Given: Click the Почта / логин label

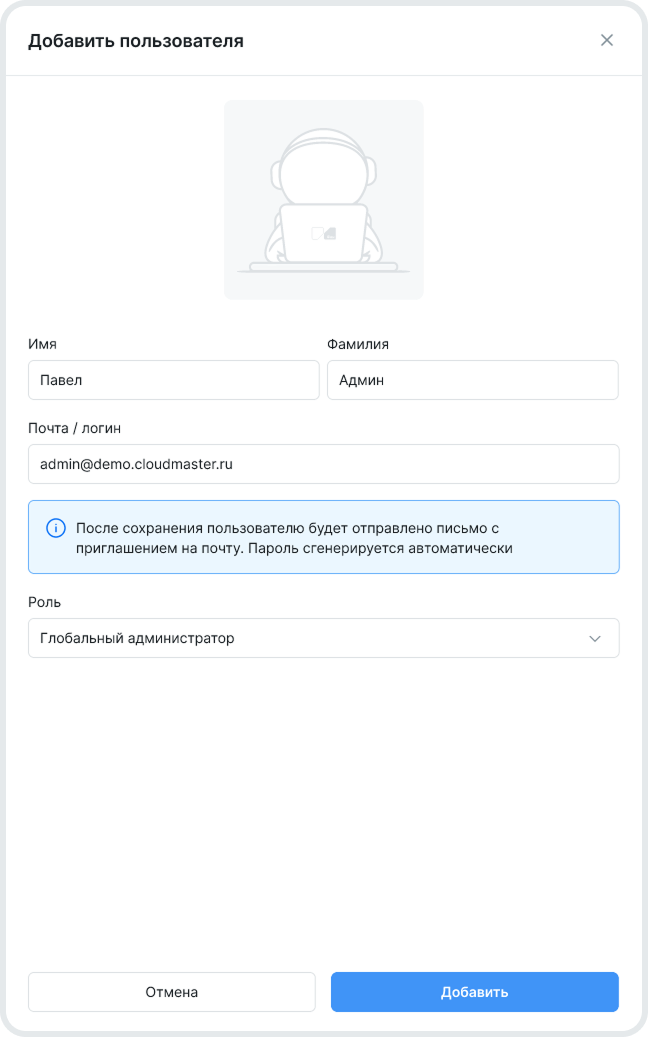Looking at the screenshot, I should pyautogui.click(x=78, y=428).
